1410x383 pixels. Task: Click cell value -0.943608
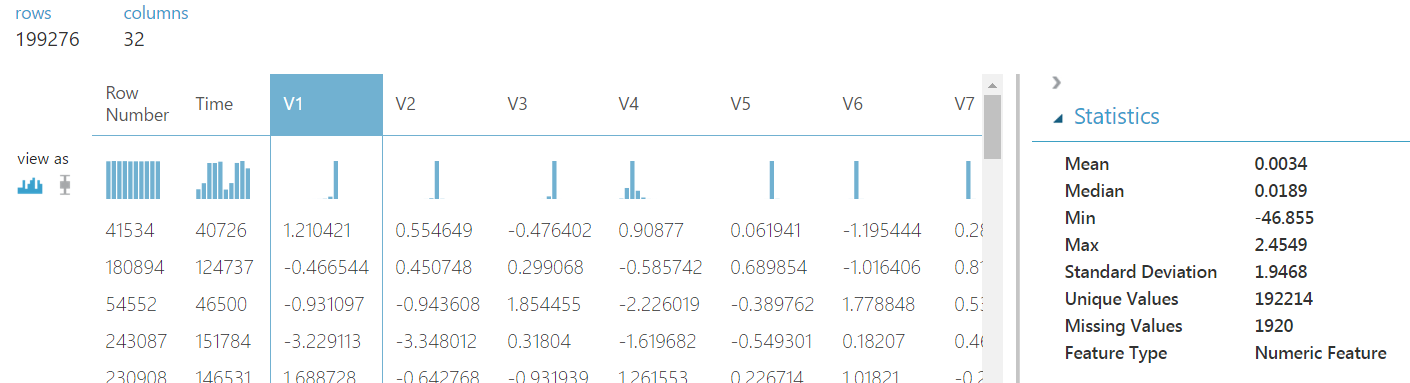point(437,304)
